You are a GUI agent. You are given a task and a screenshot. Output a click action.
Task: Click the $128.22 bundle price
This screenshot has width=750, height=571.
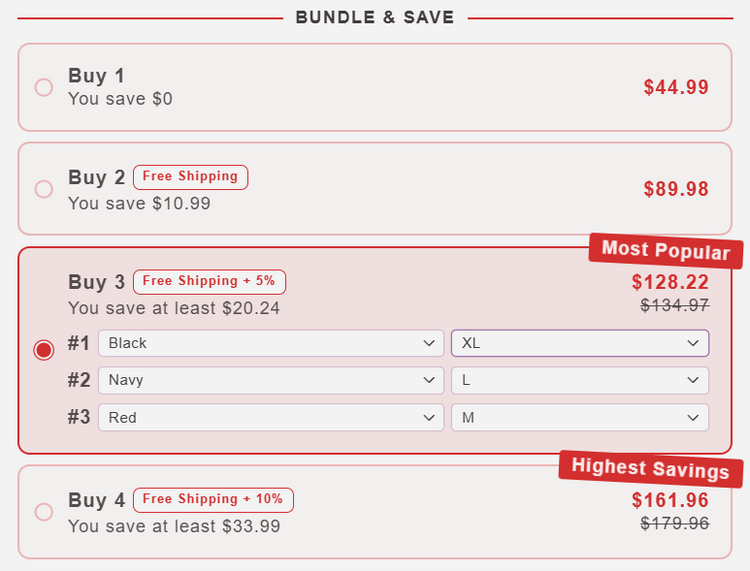670,283
